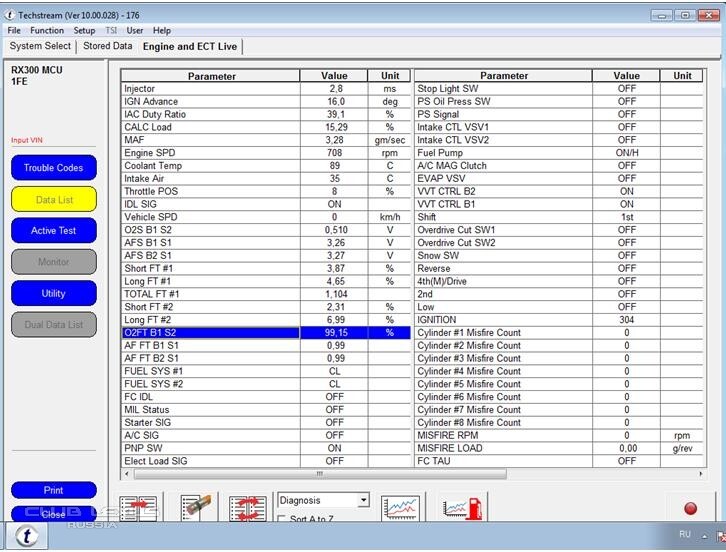Screen dimensions: 726x552
Task: Click the RU language indicator in tray
Action: tap(685, 535)
